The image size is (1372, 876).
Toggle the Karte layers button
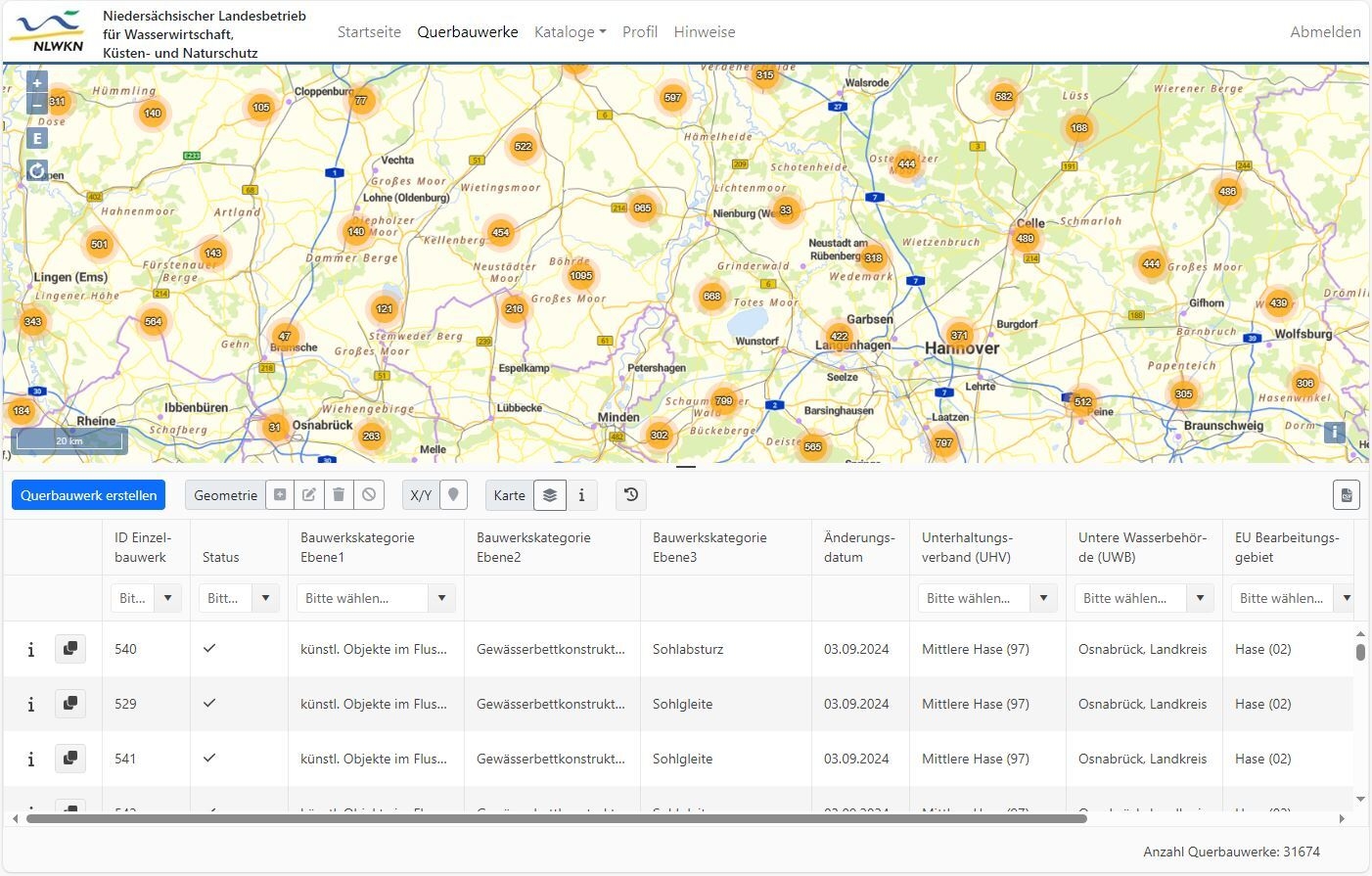click(550, 495)
